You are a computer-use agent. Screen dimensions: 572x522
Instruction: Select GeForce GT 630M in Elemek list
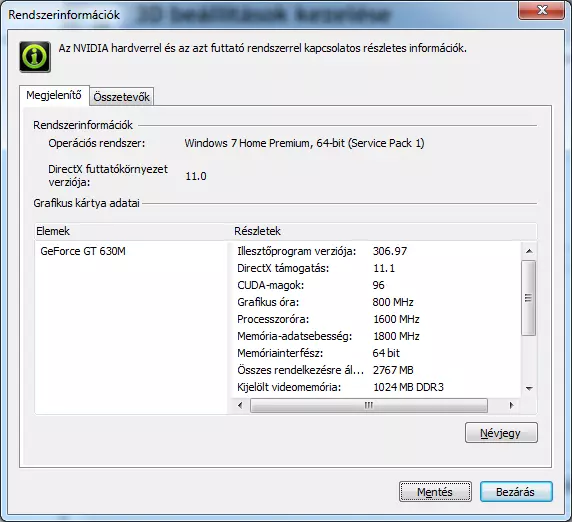(x=83, y=251)
